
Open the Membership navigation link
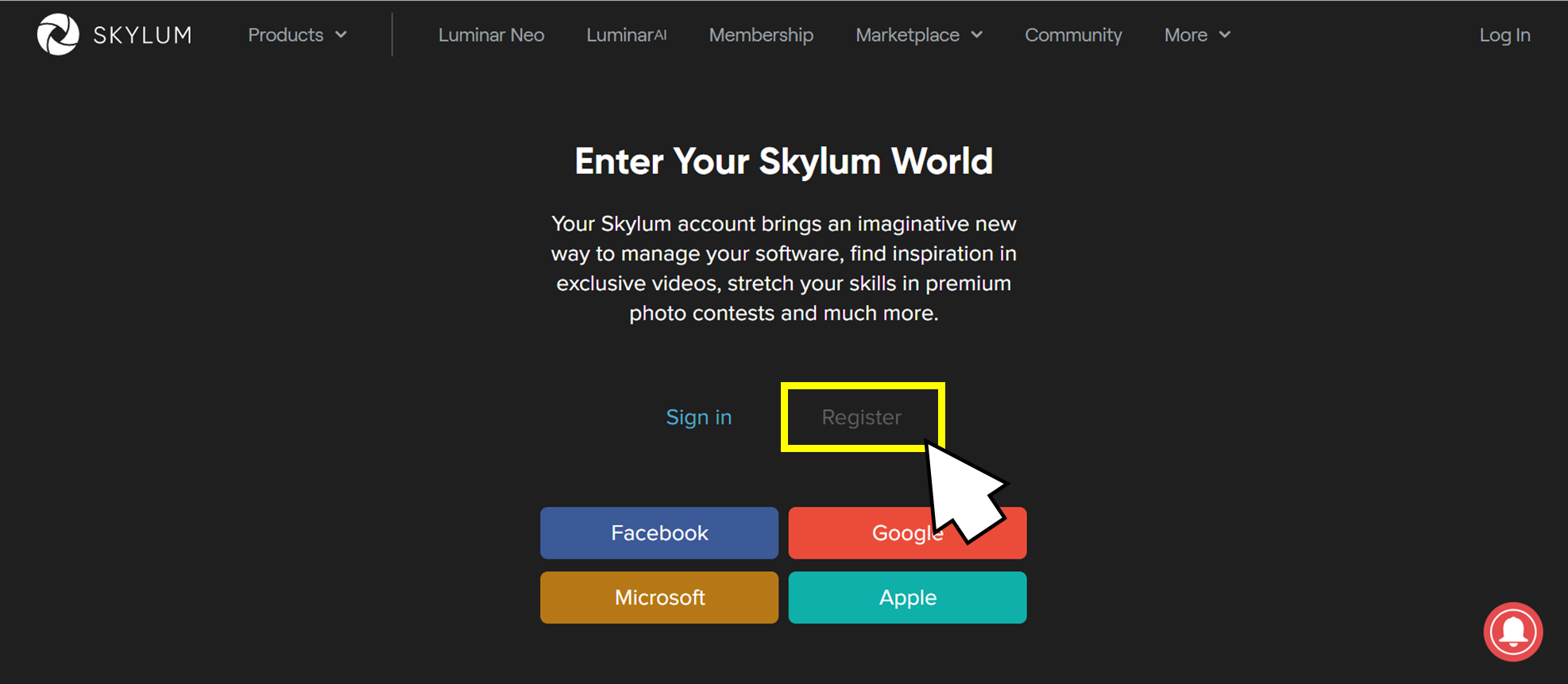tap(761, 35)
